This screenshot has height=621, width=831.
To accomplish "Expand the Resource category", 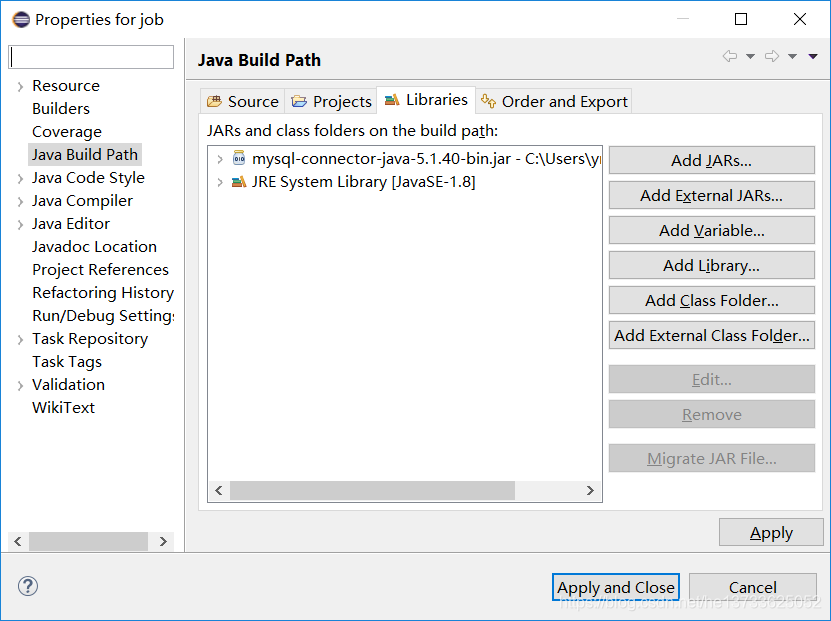I will (x=20, y=86).
